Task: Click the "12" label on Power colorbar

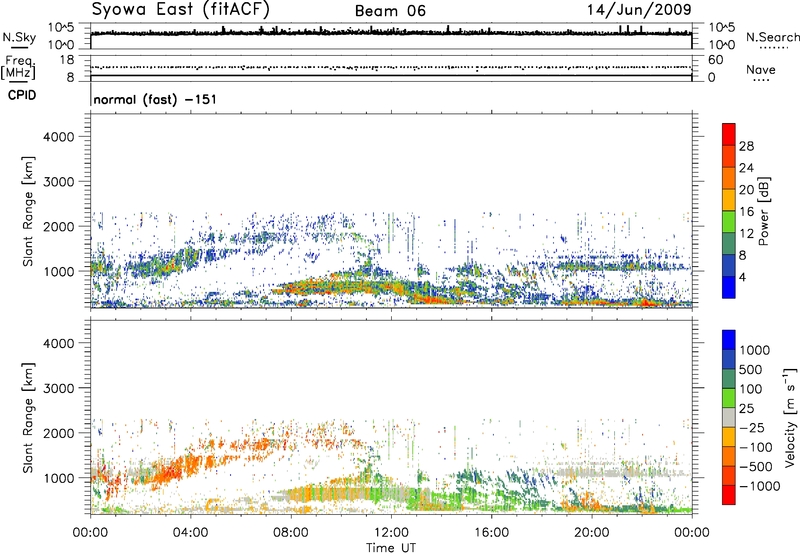Action: pyautogui.click(x=746, y=234)
